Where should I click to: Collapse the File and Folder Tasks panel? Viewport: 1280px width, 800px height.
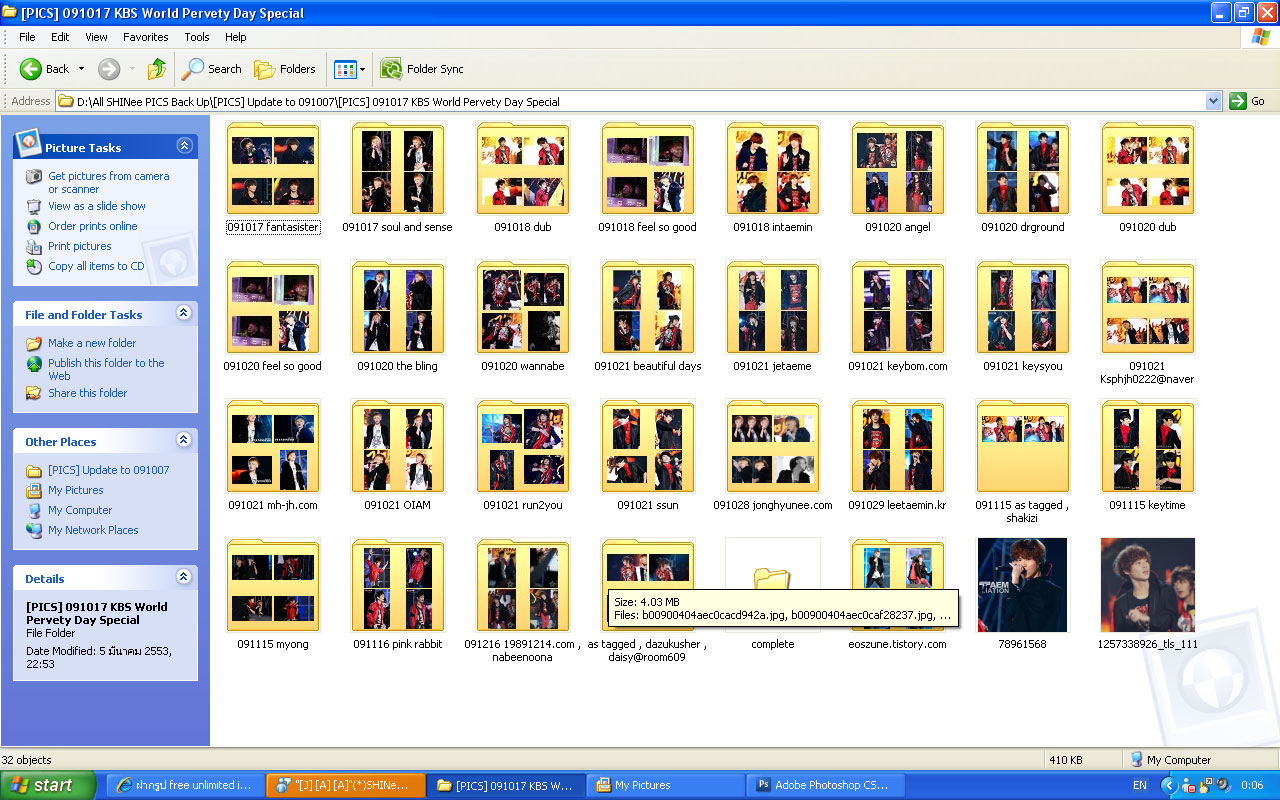(x=184, y=313)
